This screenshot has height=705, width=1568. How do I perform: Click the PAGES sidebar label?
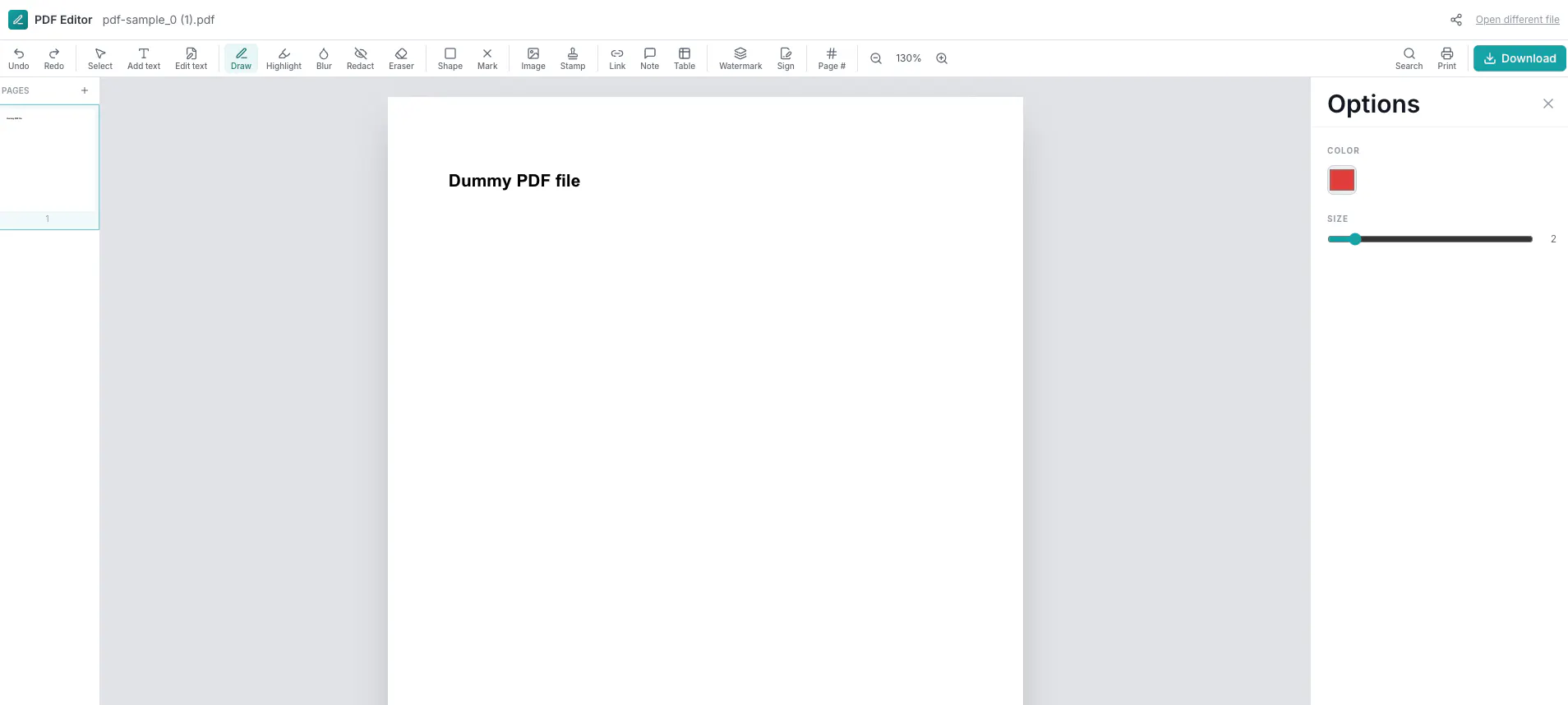(16, 90)
